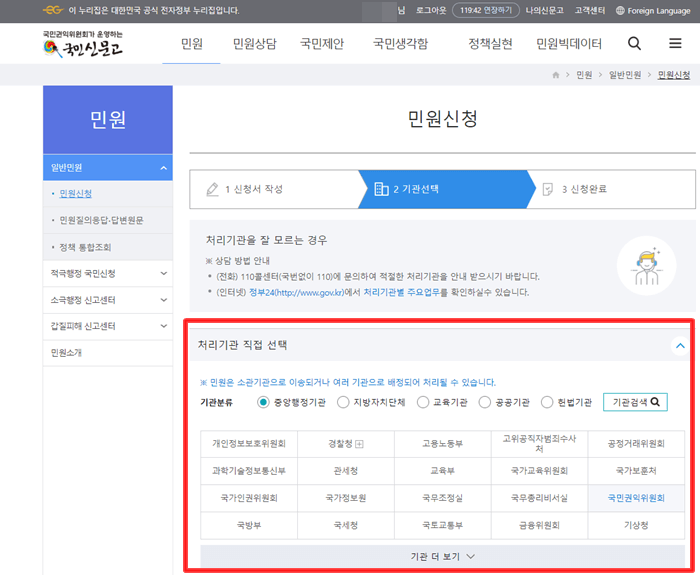Click the document check icon in step 3

tap(547, 189)
